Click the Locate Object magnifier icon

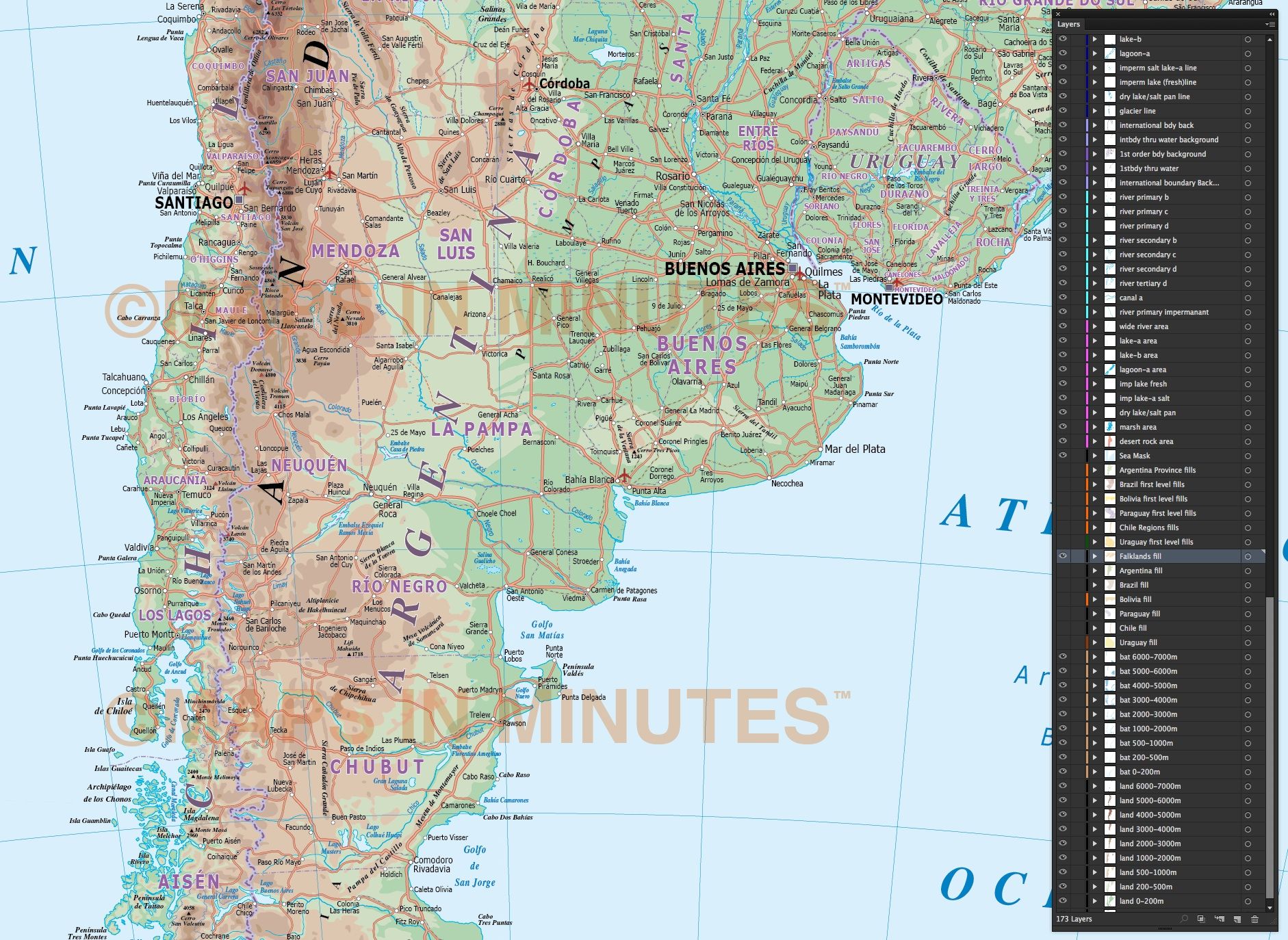(x=1184, y=919)
